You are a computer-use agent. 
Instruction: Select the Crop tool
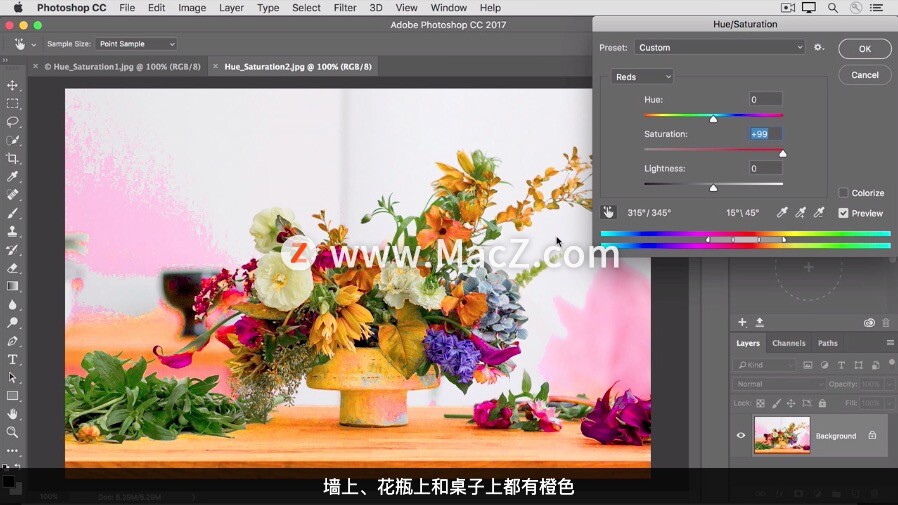pyautogui.click(x=12, y=159)
